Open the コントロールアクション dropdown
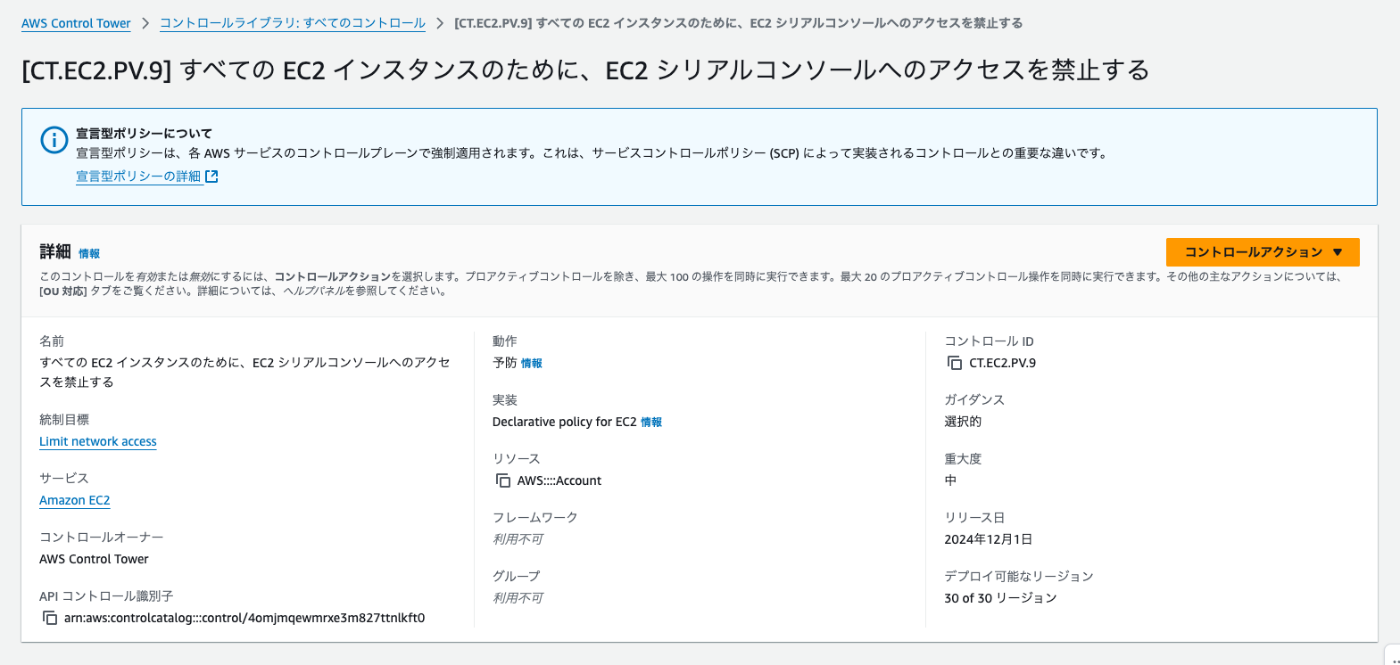Screen dimensions: 1400x665 (1262, 252)
